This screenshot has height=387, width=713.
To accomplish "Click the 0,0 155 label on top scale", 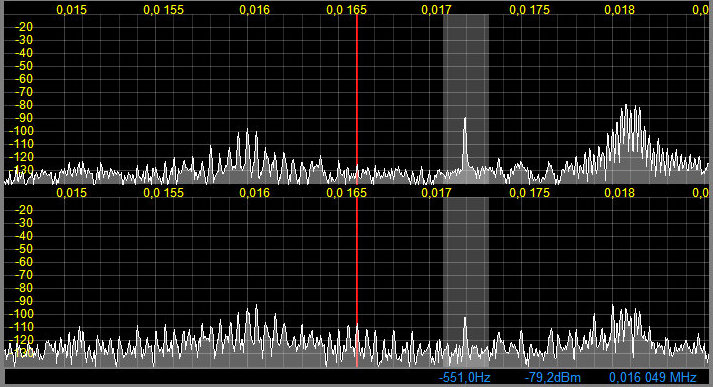I will tap(164, 10).
